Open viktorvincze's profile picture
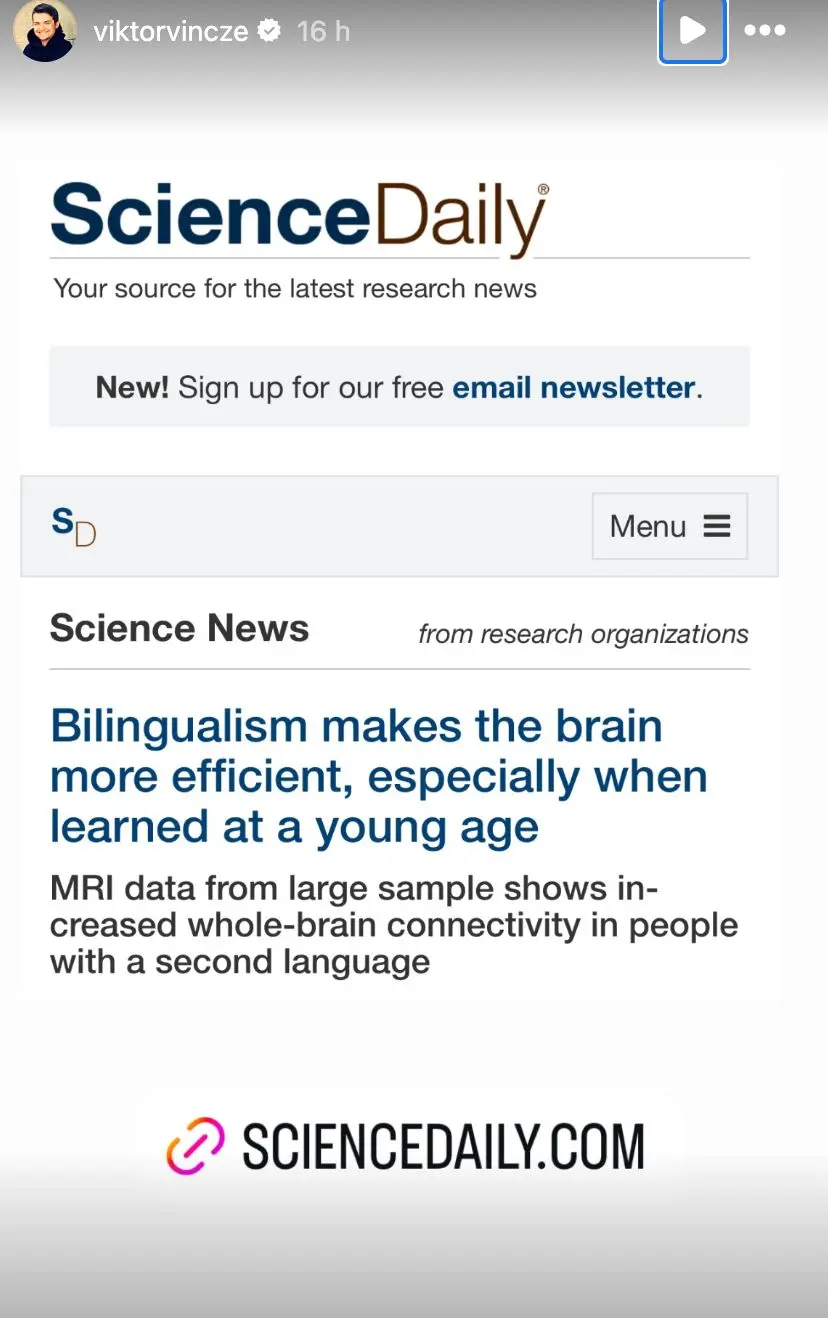 pyautogui.click(x=44, y=31)
